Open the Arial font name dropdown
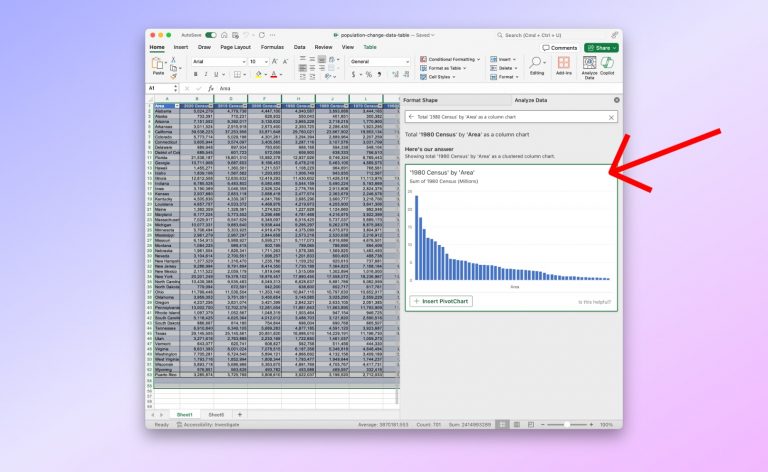 point(242,61)
